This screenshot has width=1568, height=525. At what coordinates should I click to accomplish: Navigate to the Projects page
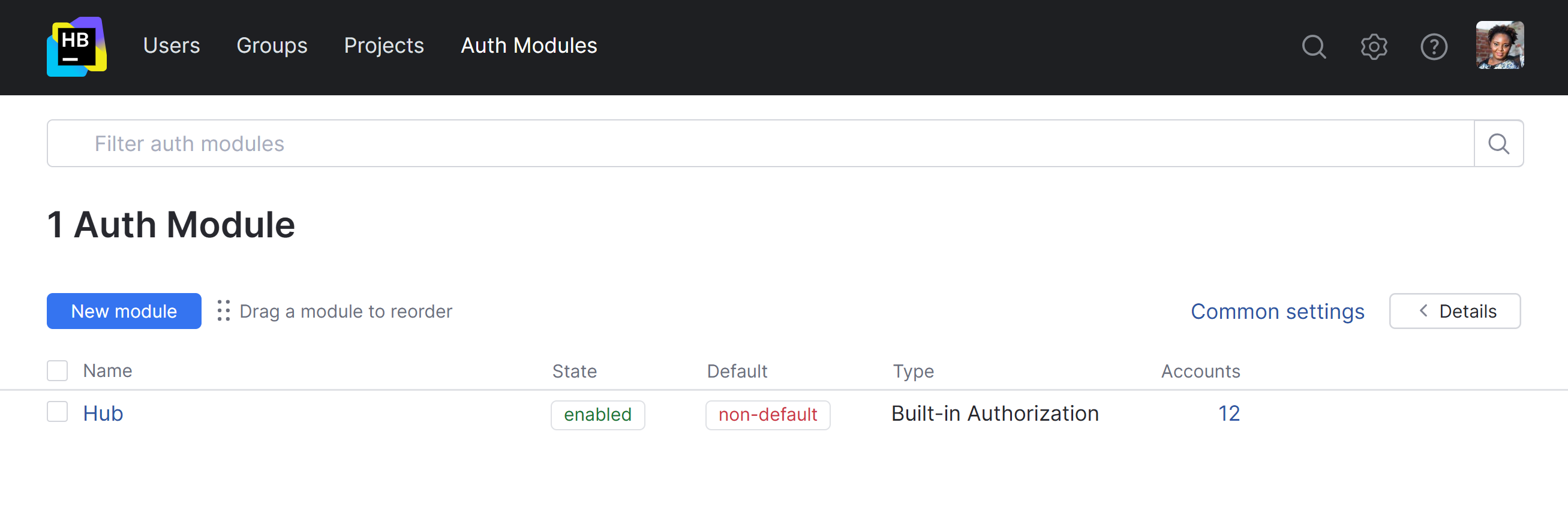click(383, 46)
